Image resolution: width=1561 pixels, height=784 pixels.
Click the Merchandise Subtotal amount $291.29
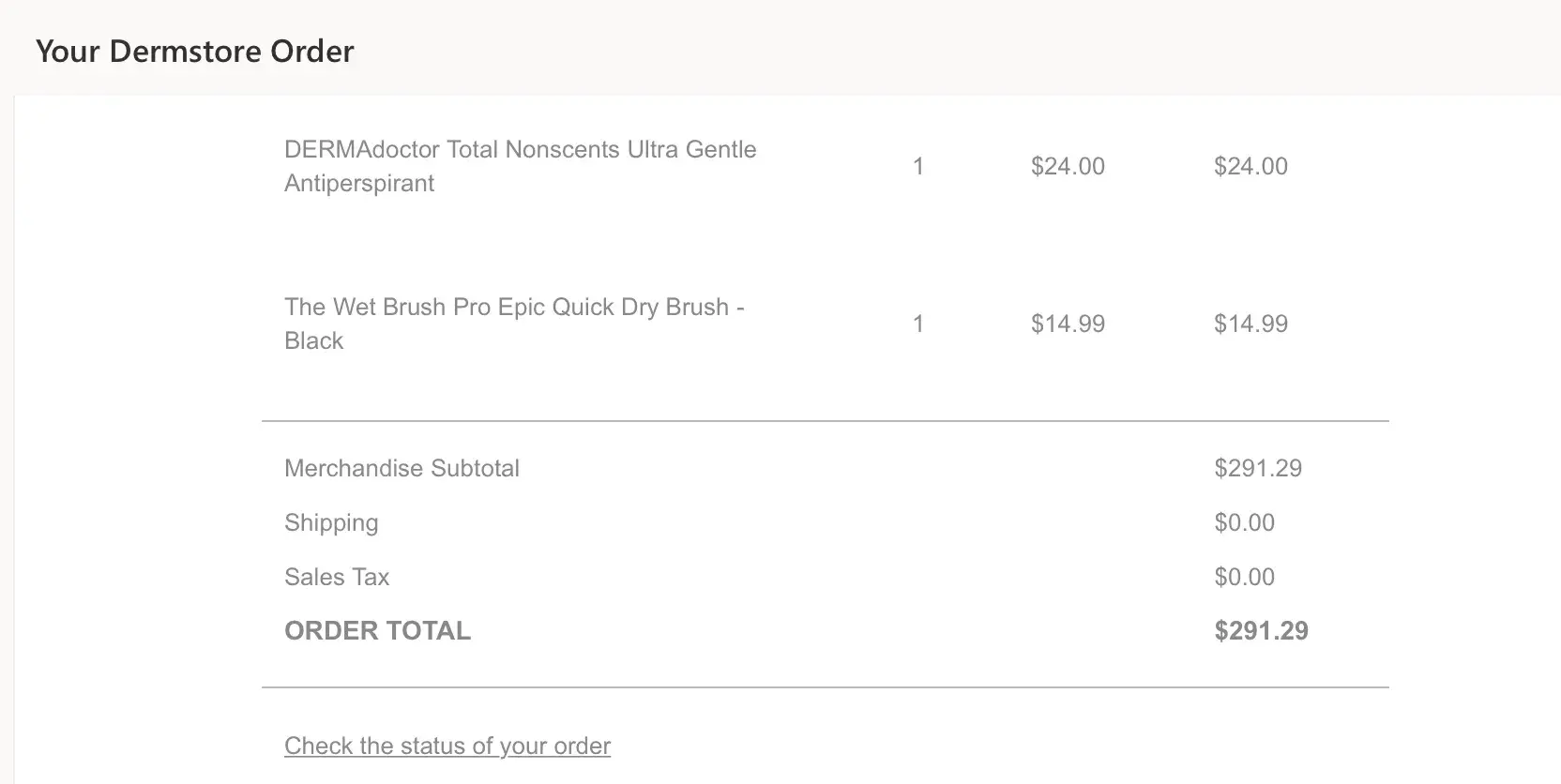pyautogui.click(x=1258, y=468)
